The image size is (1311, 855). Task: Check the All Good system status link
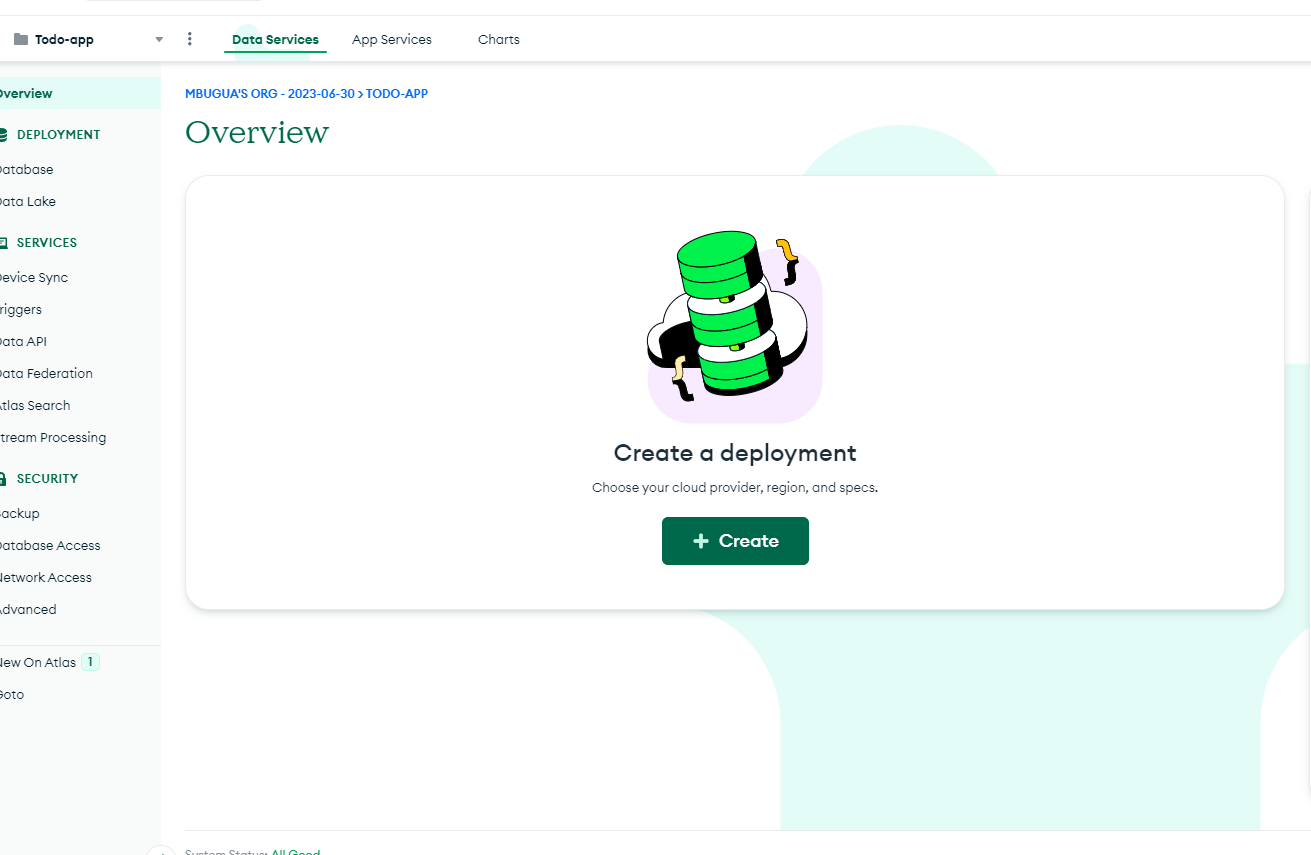coord(296,851)
